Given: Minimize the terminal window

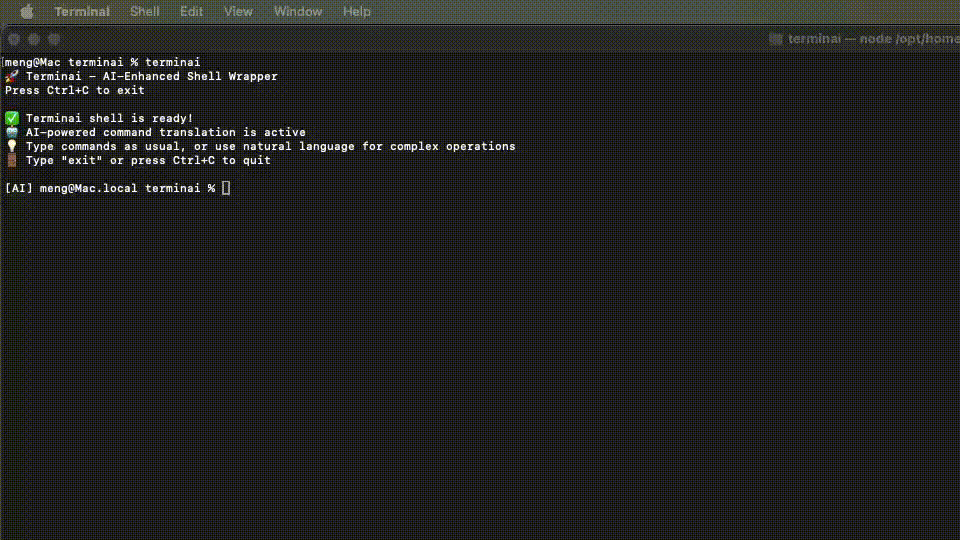Looking at the screenshot, I should pyautogui.click(x=34, y=39).
